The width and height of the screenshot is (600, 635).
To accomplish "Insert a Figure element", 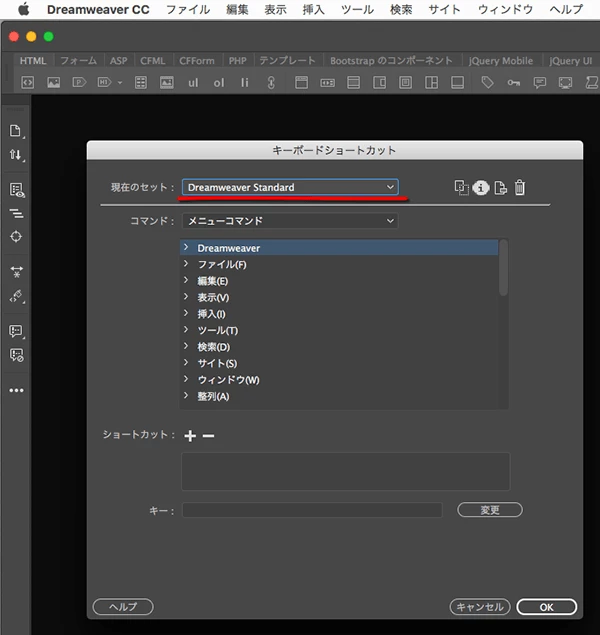I will [167, 83].
